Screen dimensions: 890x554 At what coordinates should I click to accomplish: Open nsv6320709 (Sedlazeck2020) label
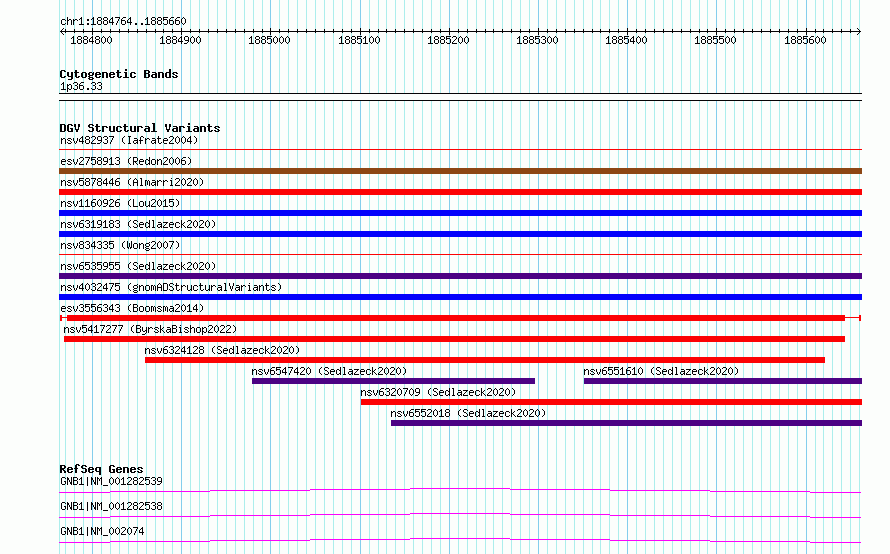point(438,392)
